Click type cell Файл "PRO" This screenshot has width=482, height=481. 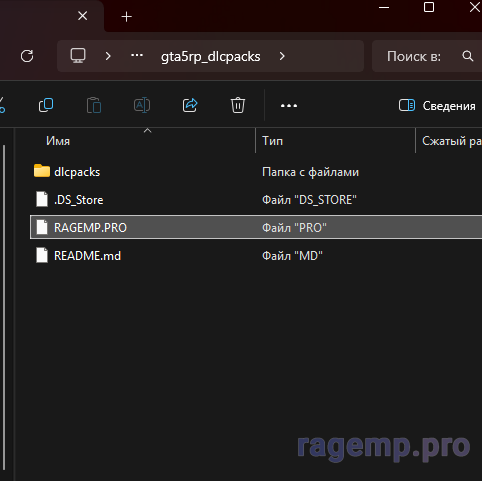point(294,228)
